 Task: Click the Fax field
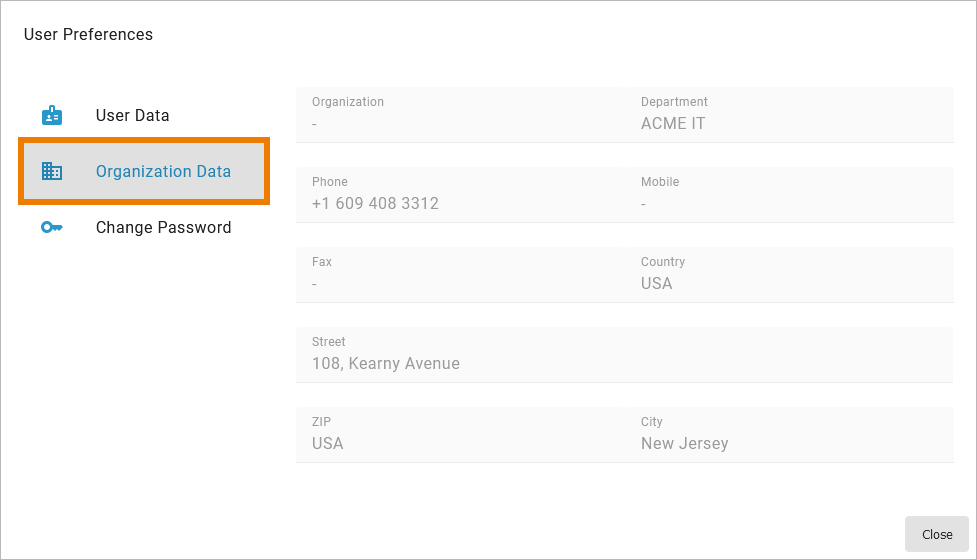tap(460, 284)
